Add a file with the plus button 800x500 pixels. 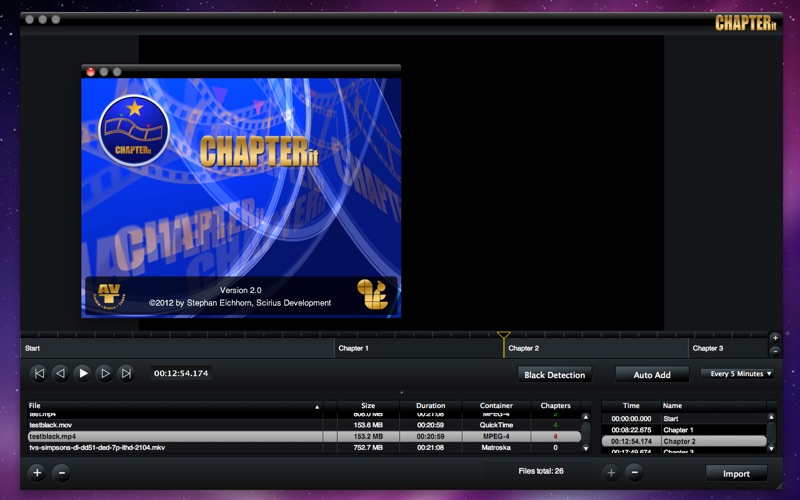coord(37,473)
